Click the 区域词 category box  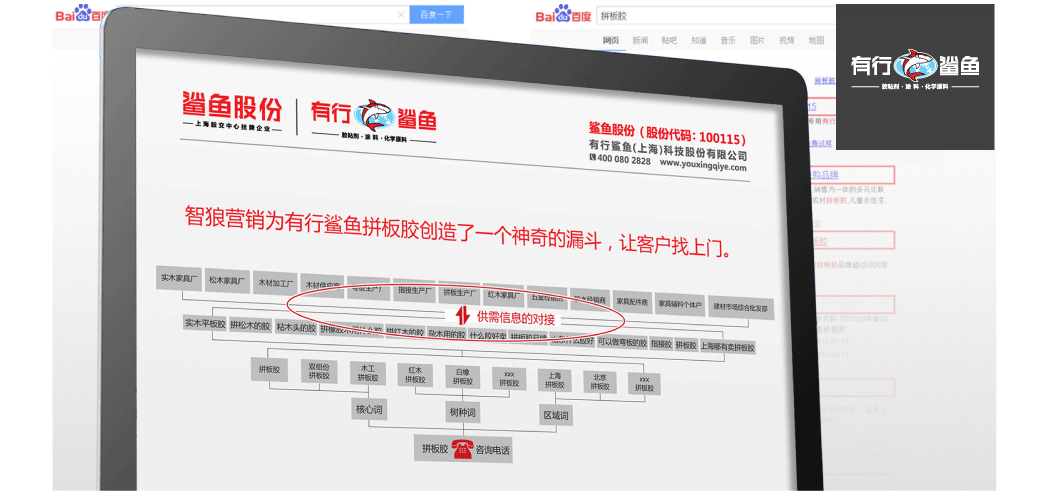555,416
